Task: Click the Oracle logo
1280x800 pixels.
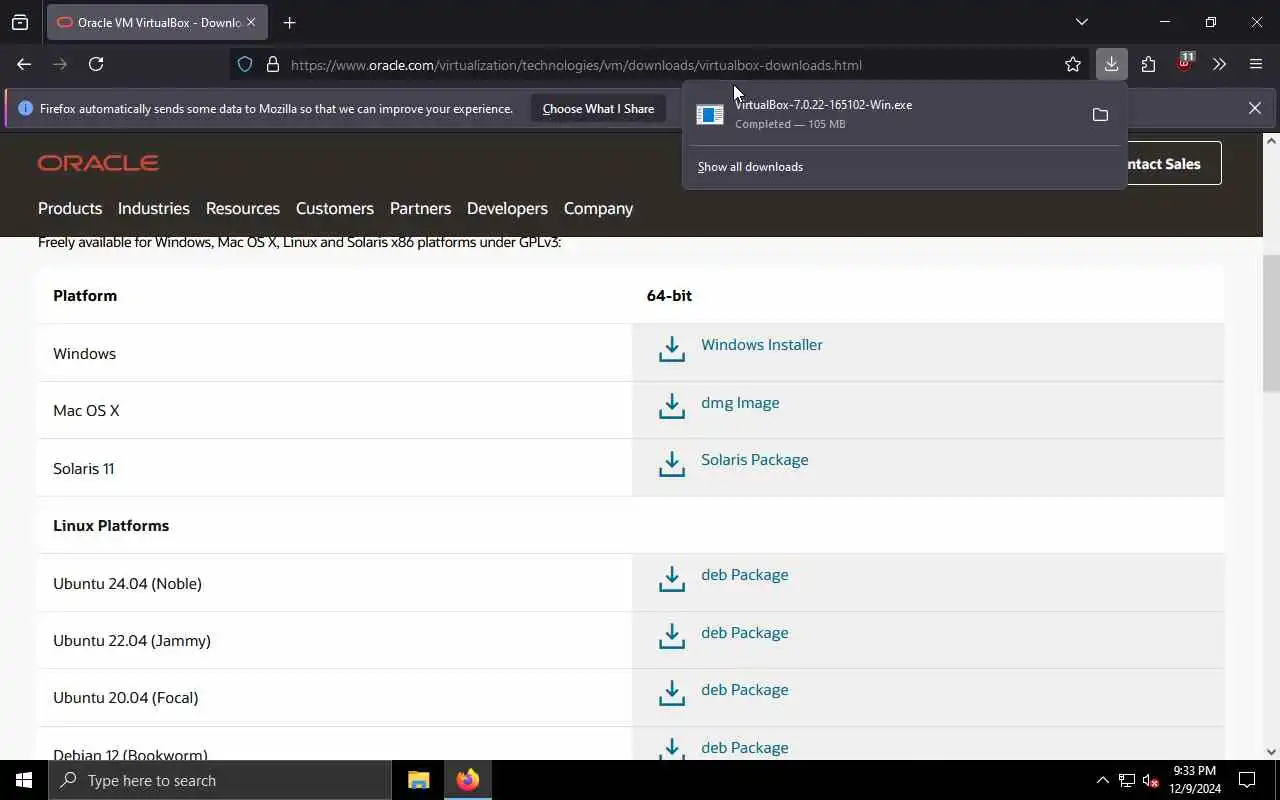Action: (98, 163)
